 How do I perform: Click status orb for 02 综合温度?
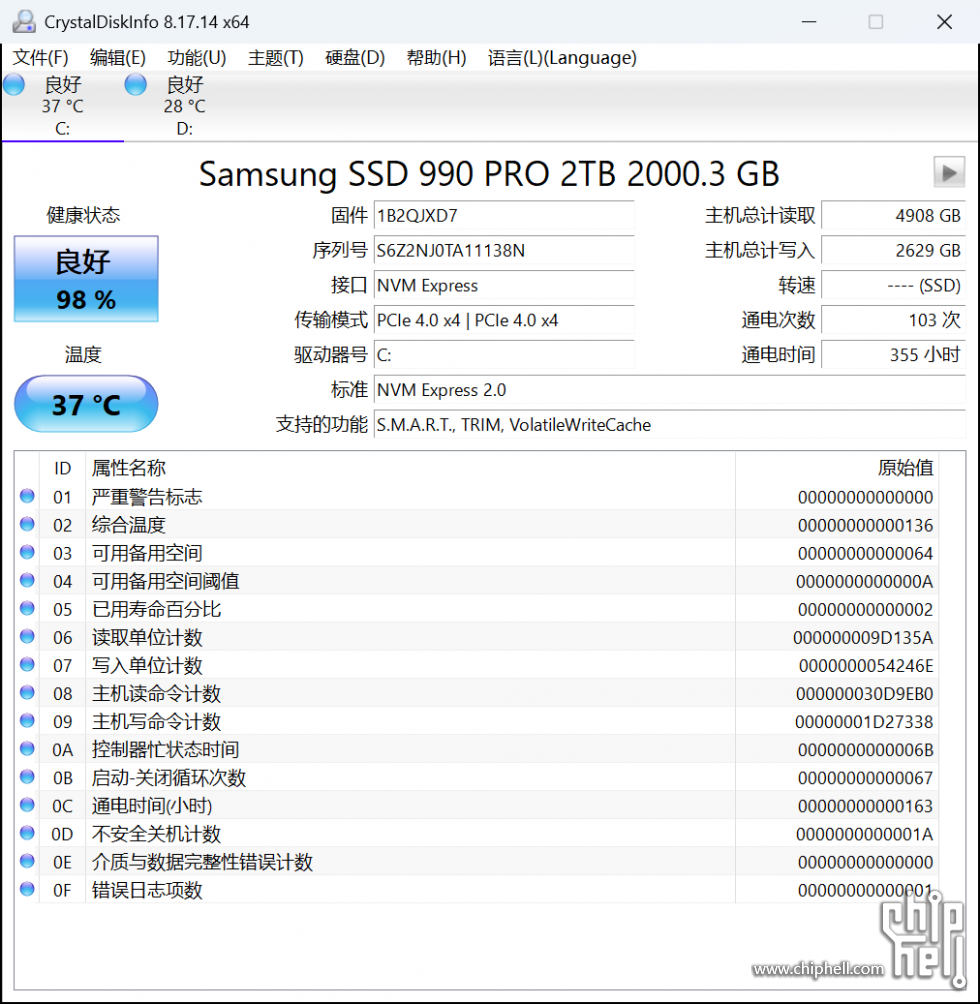pos(27,524)
